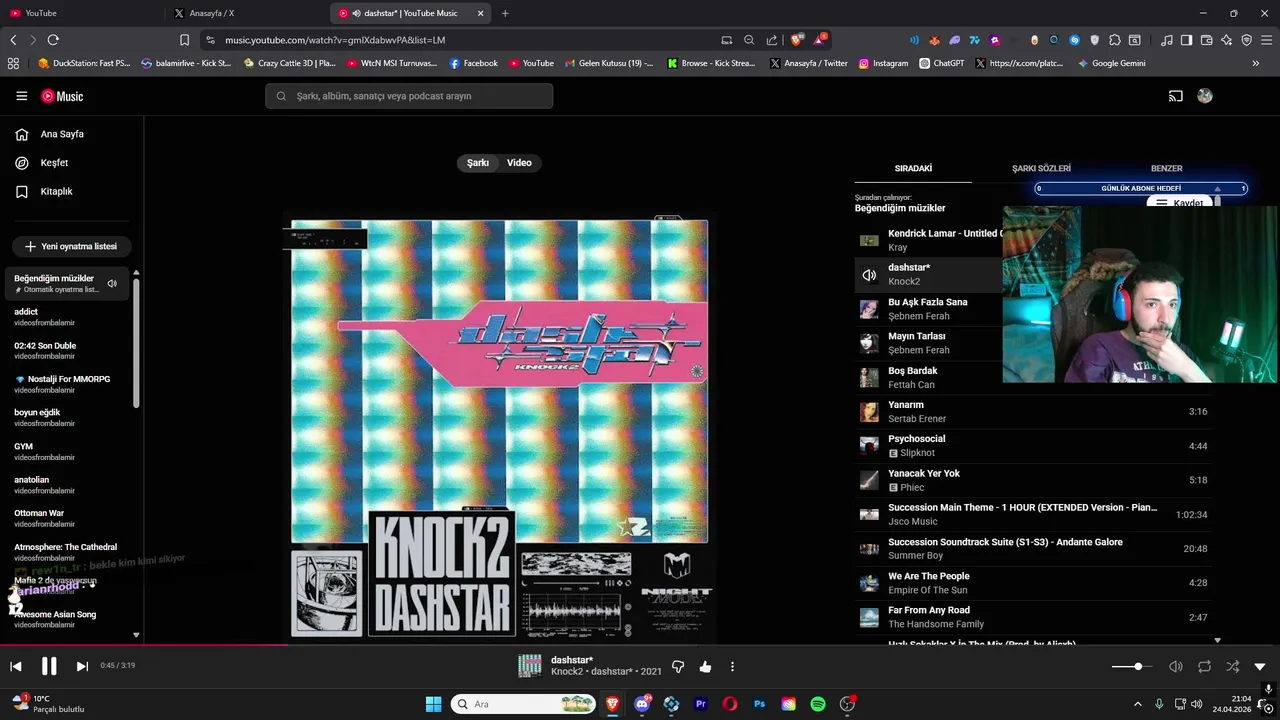The image size is (1280, 720).
Task: Toggle repeat mode
Action: 1204,666
